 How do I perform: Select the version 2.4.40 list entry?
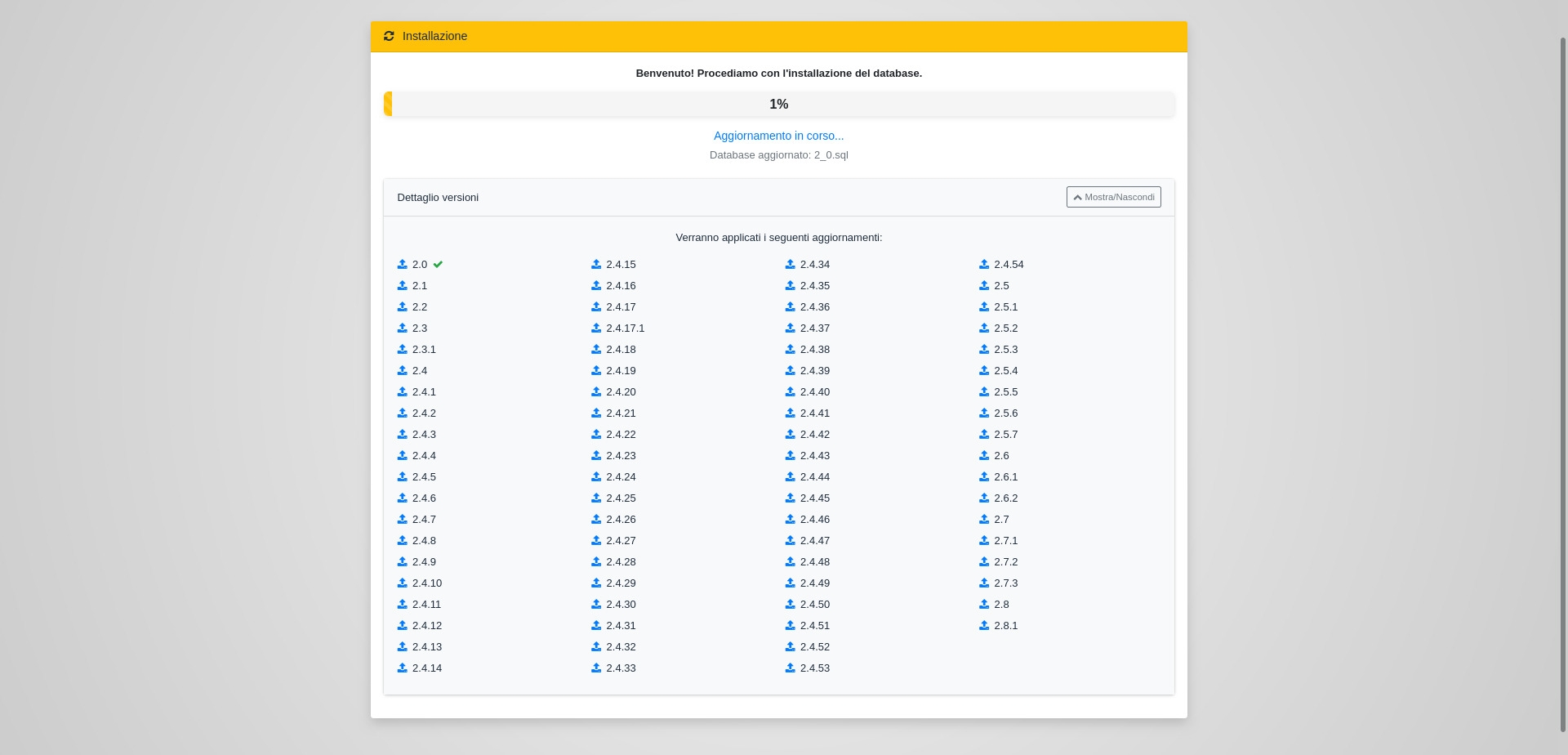click(814, 392)
